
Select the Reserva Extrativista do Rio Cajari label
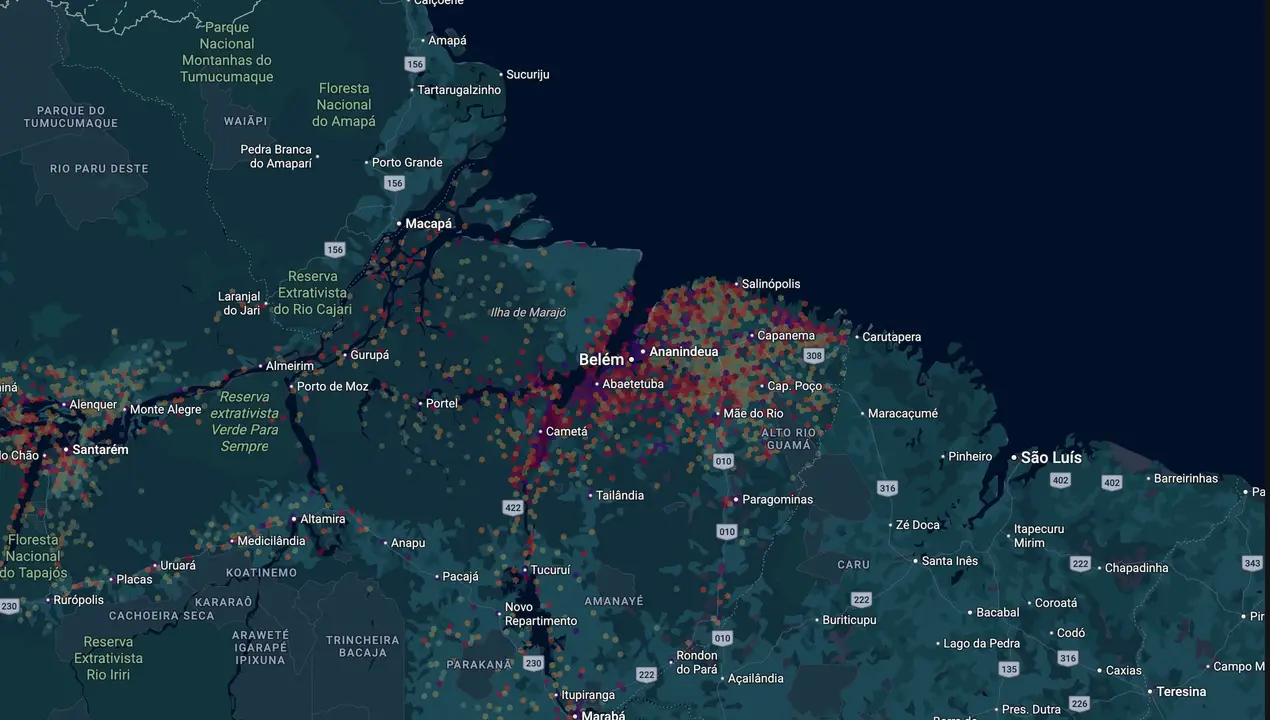314,293
